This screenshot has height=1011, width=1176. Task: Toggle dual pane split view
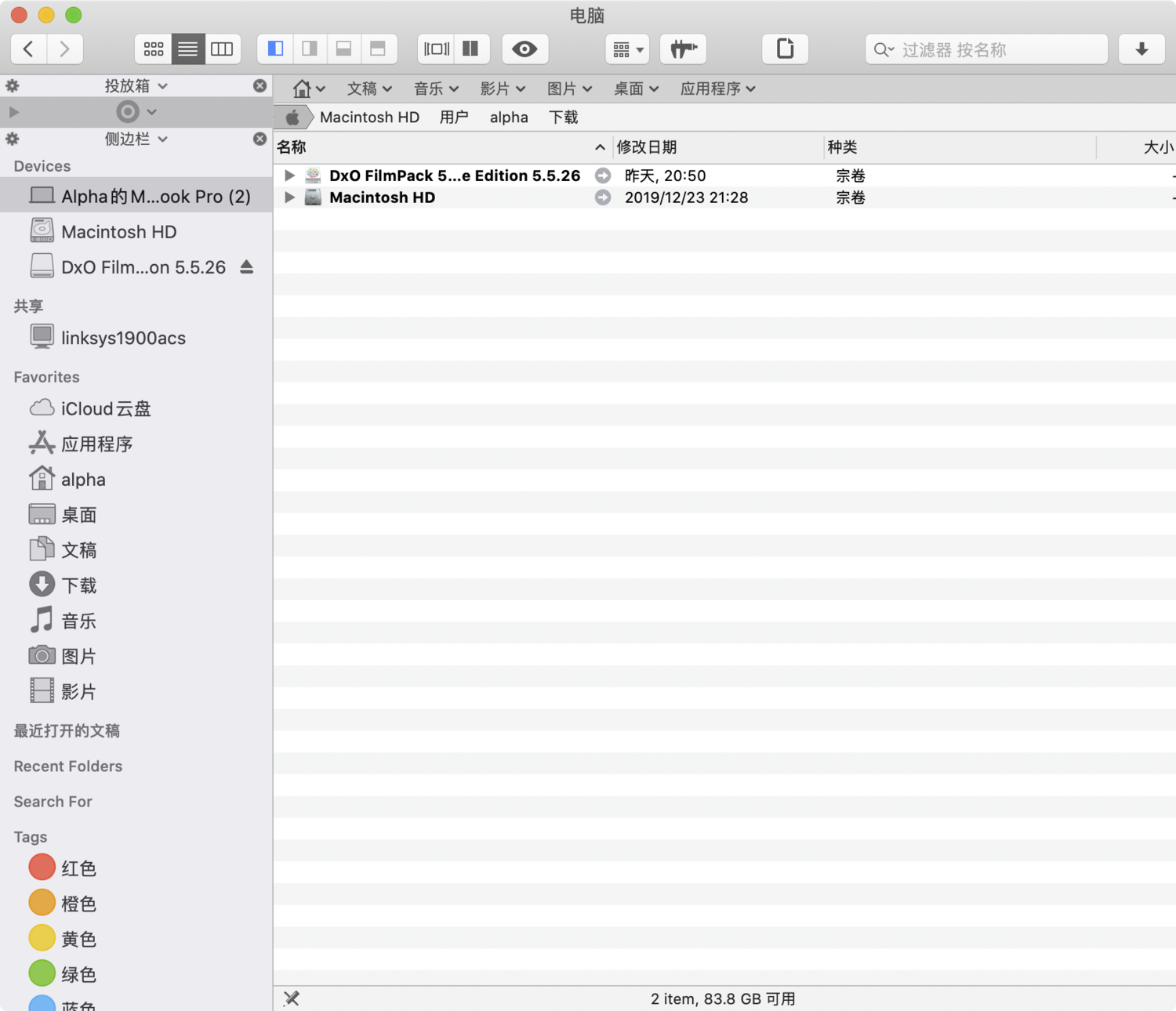click(x=471, y=49)
